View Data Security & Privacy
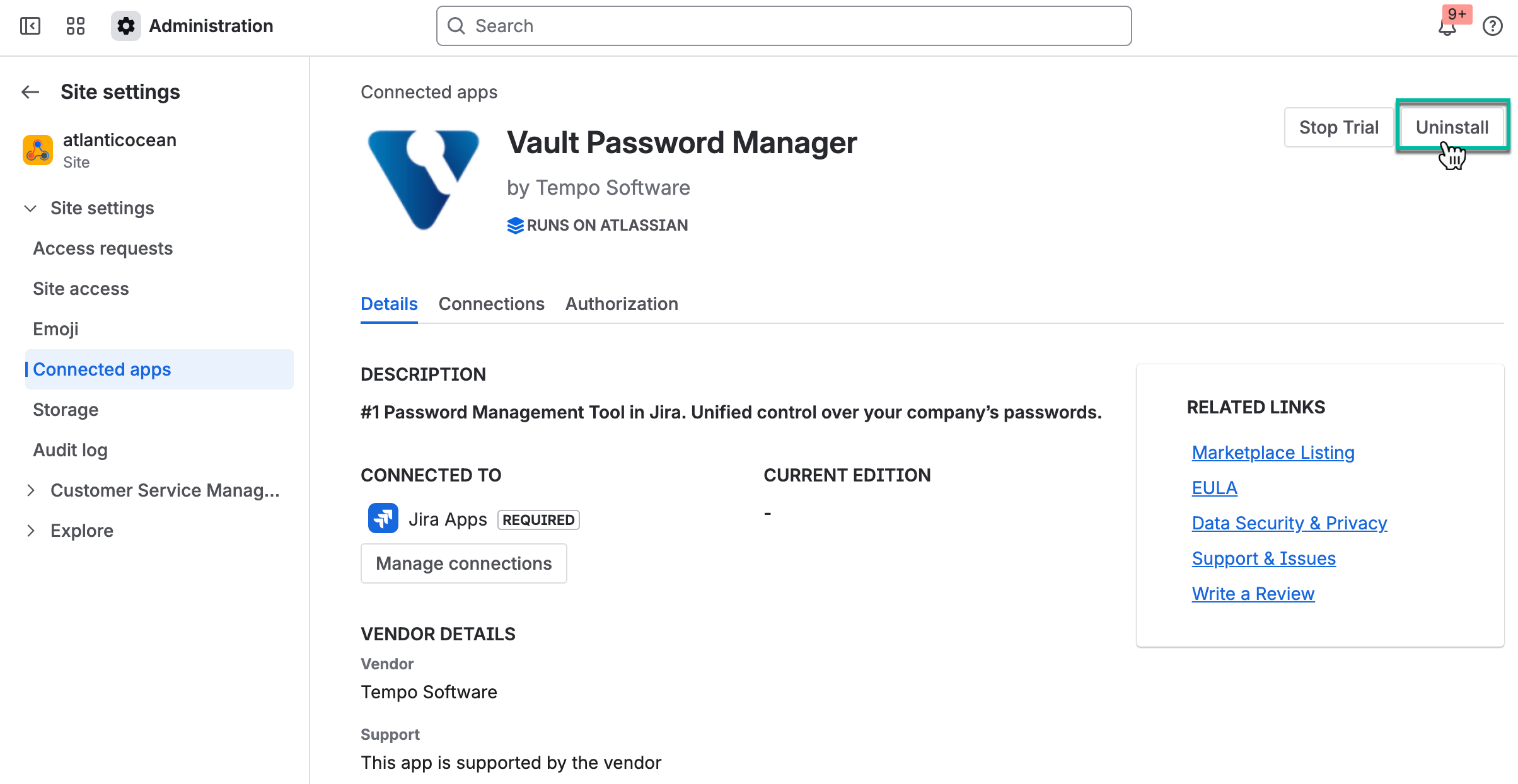The image size is (1518, 784). (1289, 522)
